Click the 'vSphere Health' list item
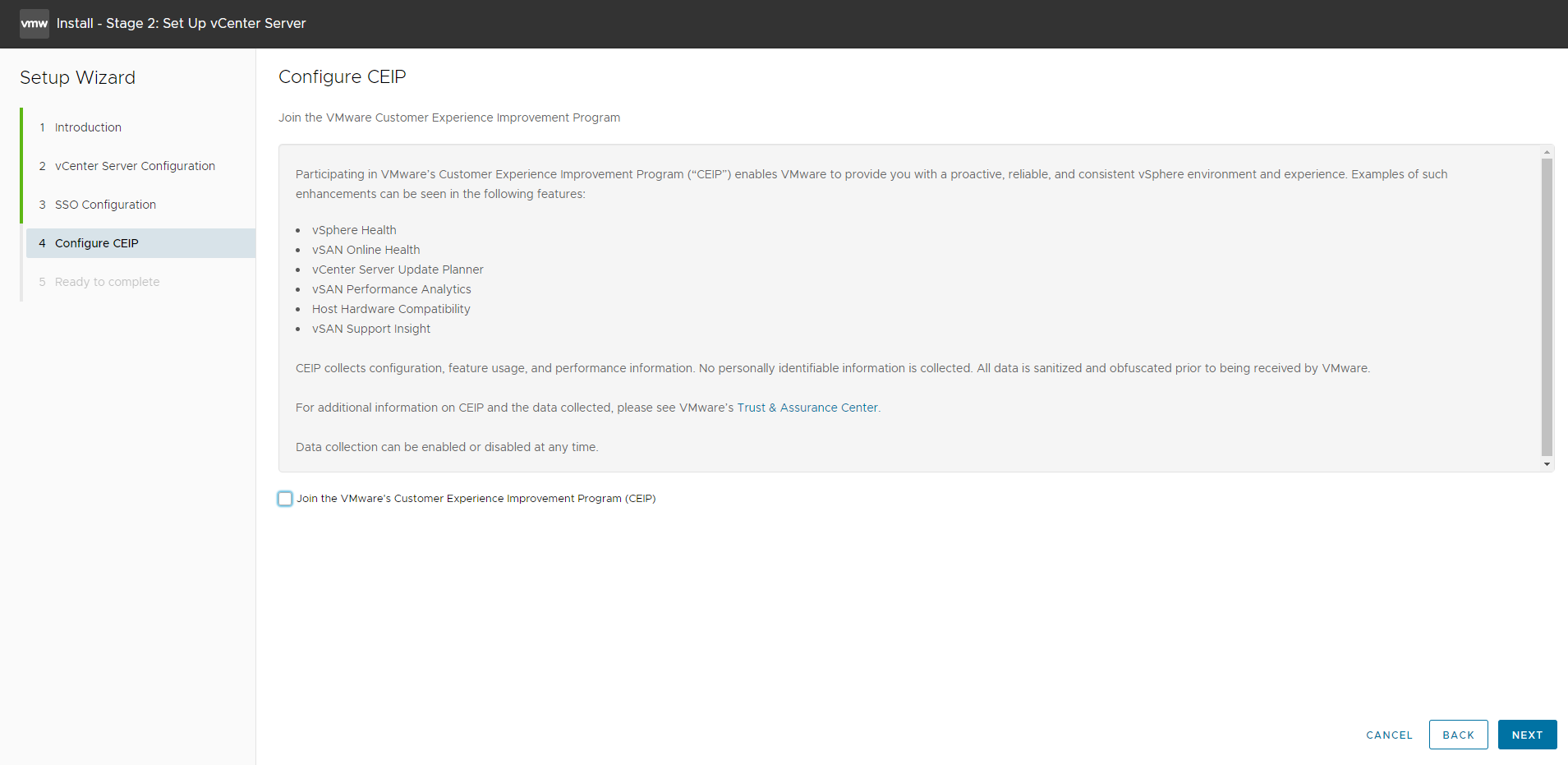 coord(354,230)
